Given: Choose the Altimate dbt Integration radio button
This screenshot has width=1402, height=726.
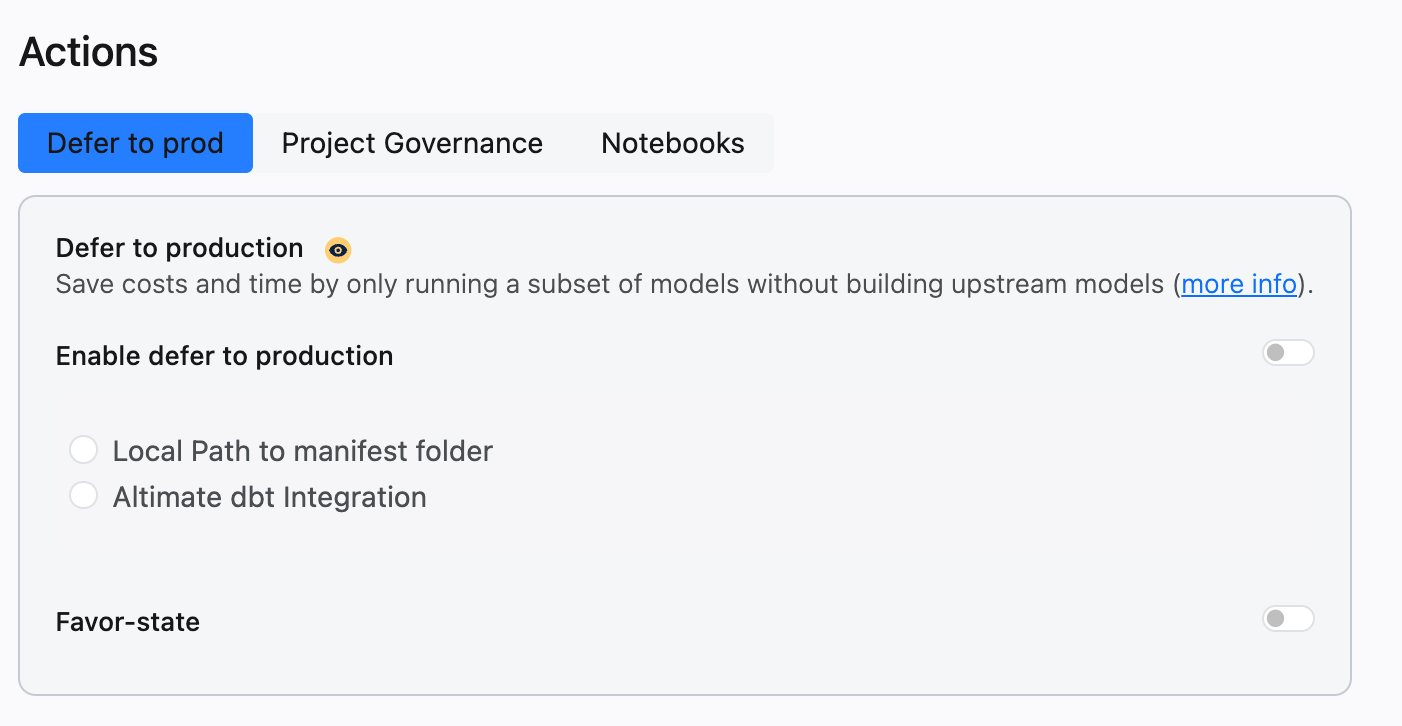Looking at the screenshot, I should point(83,495).
